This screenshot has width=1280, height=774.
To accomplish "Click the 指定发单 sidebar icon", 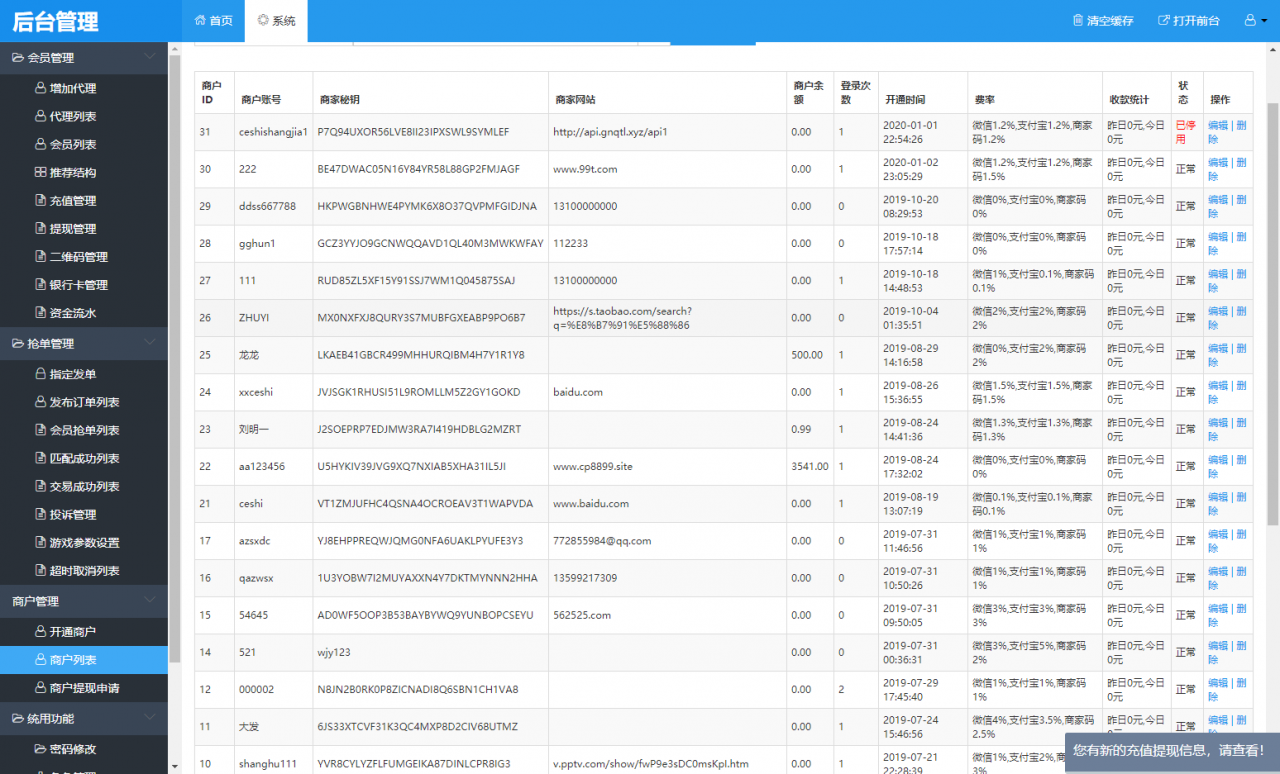I will pos(40,374).
